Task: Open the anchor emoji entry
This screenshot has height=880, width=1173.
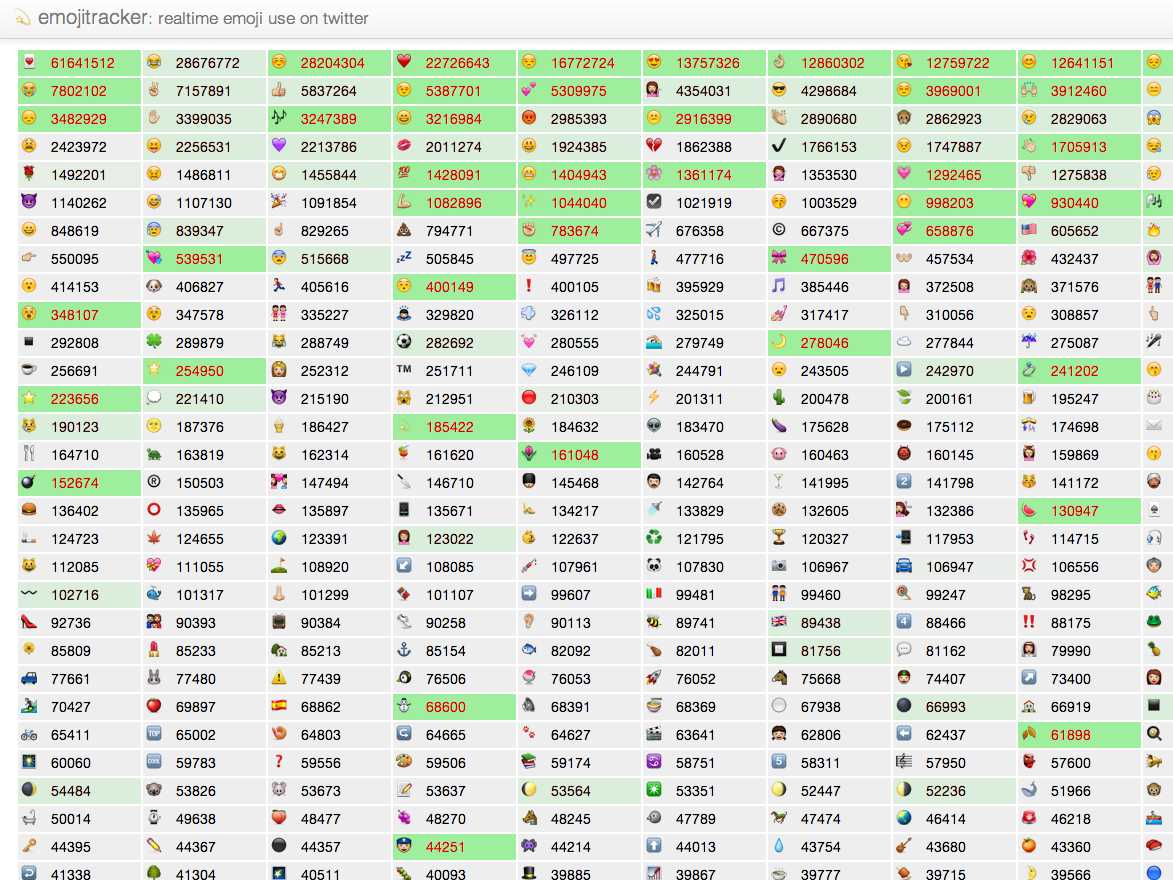Action: [x=404, y=650]
